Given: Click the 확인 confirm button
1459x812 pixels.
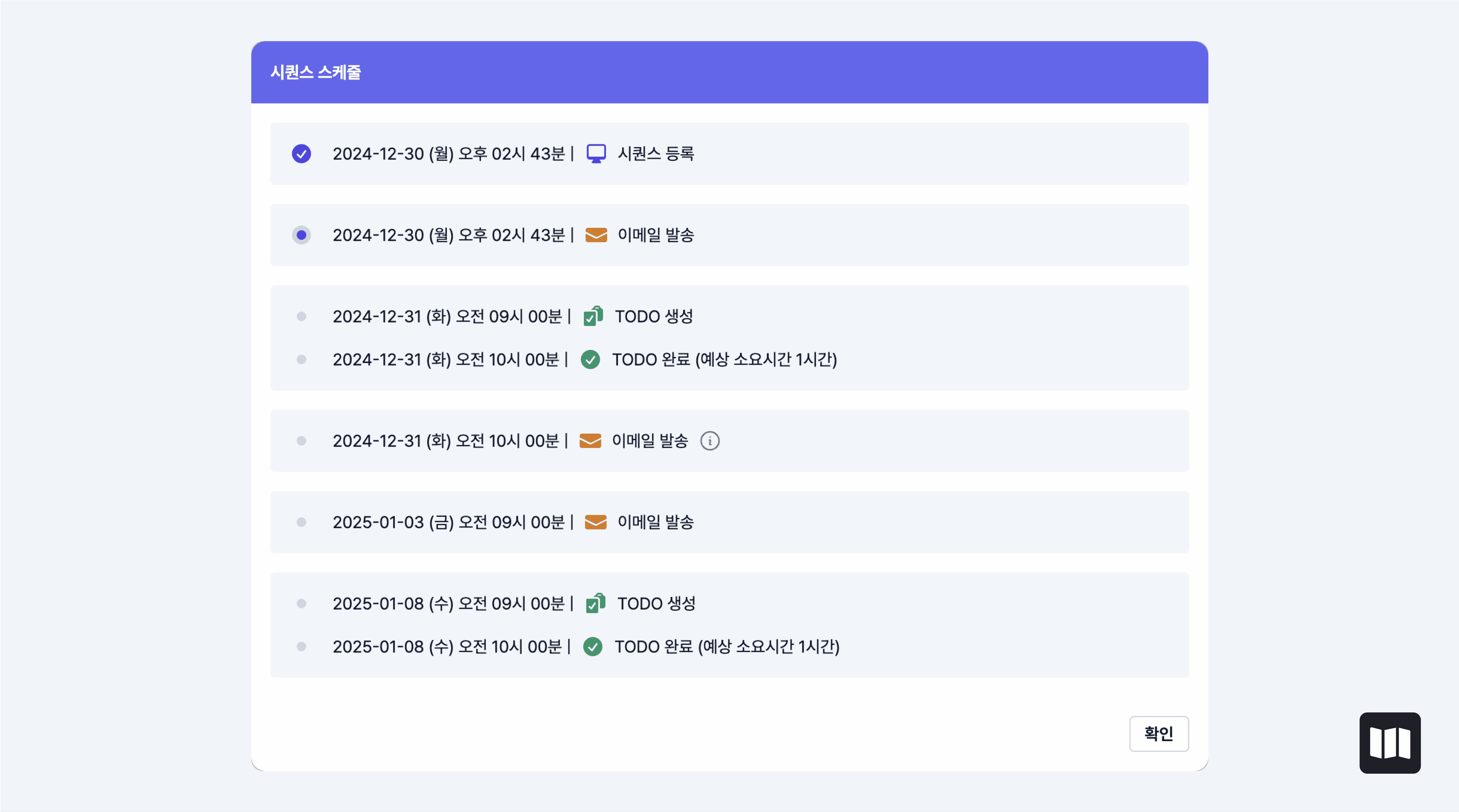Looking at the screenshot, I should [1159, 733].
